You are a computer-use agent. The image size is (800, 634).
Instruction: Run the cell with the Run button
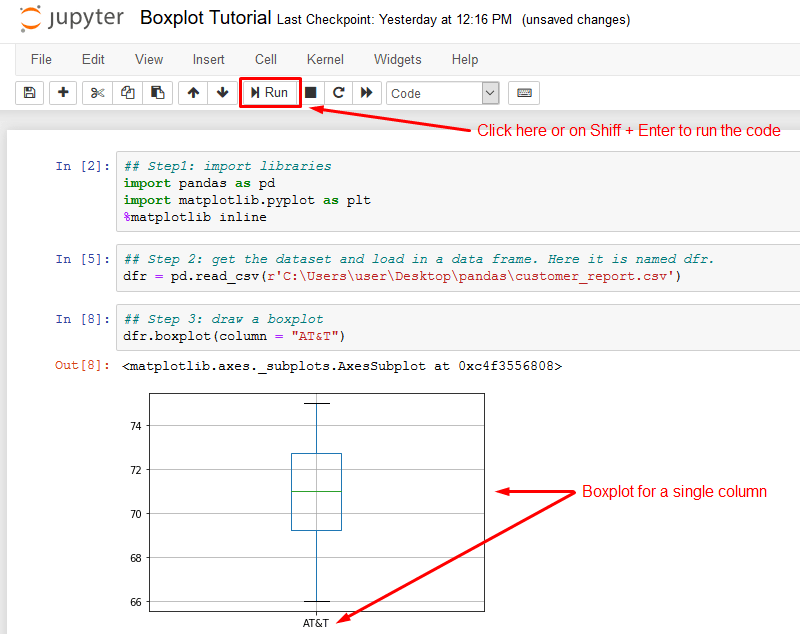(x=268, y=93)
